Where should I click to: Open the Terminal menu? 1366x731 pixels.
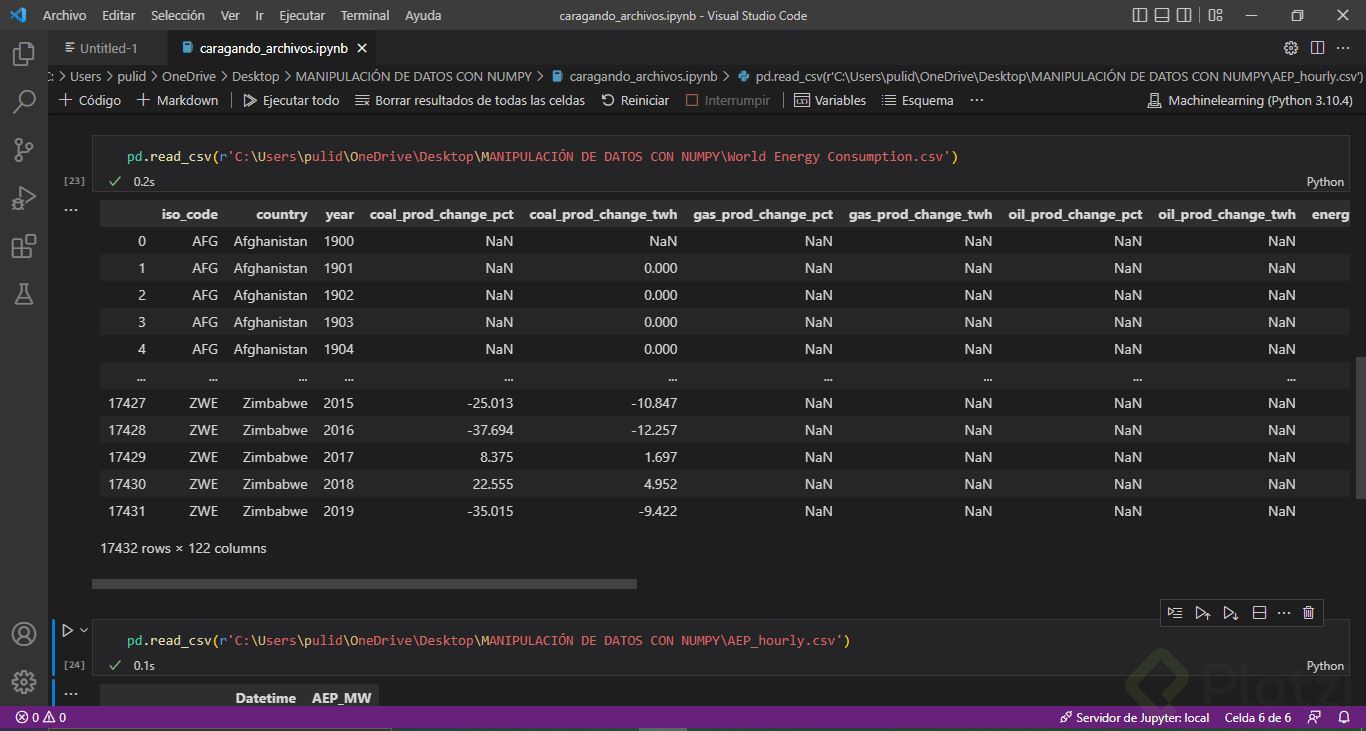pos(365,16)
